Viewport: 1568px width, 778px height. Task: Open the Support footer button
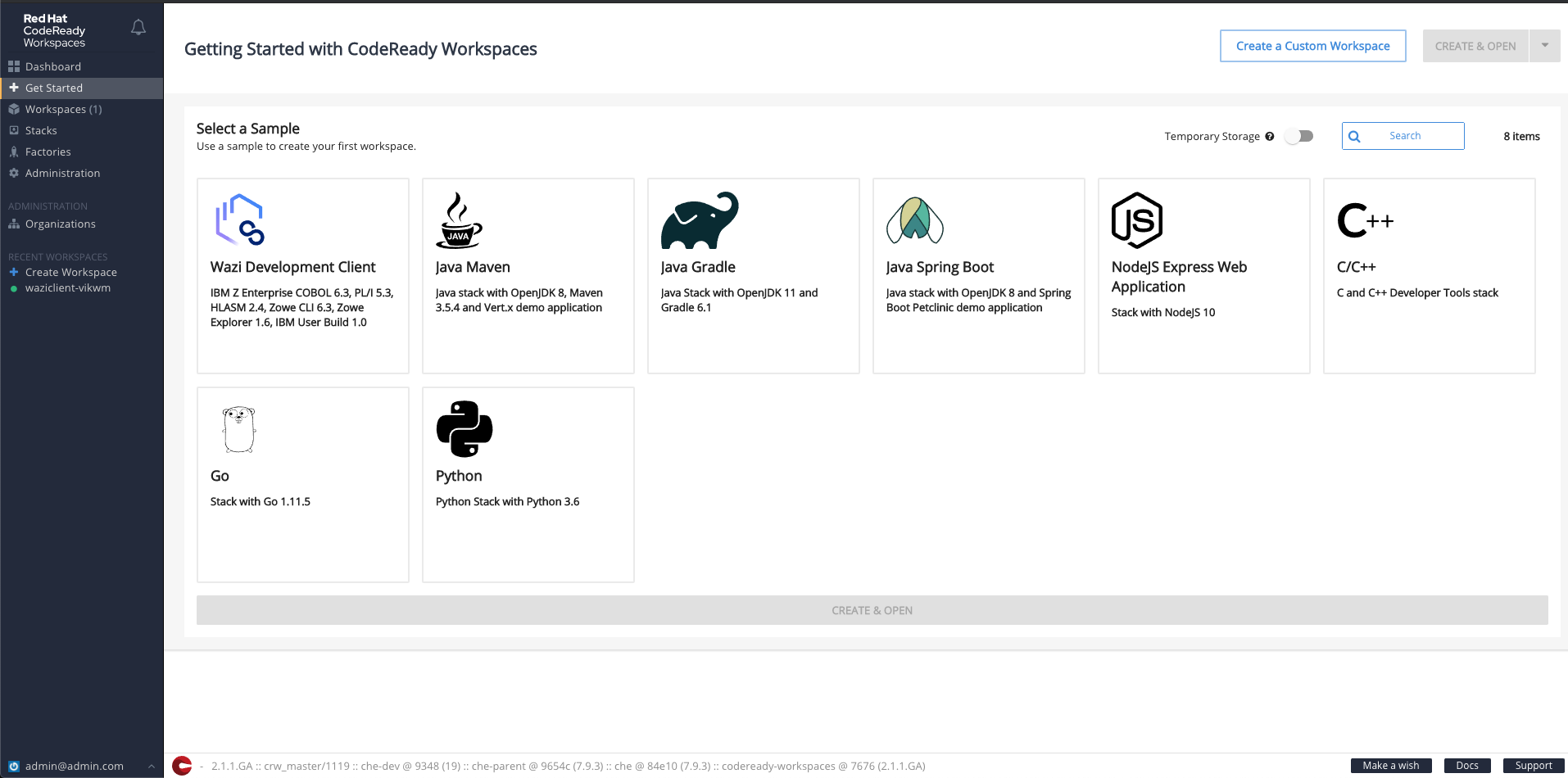pyautogui.click(x=1534, y=766)
